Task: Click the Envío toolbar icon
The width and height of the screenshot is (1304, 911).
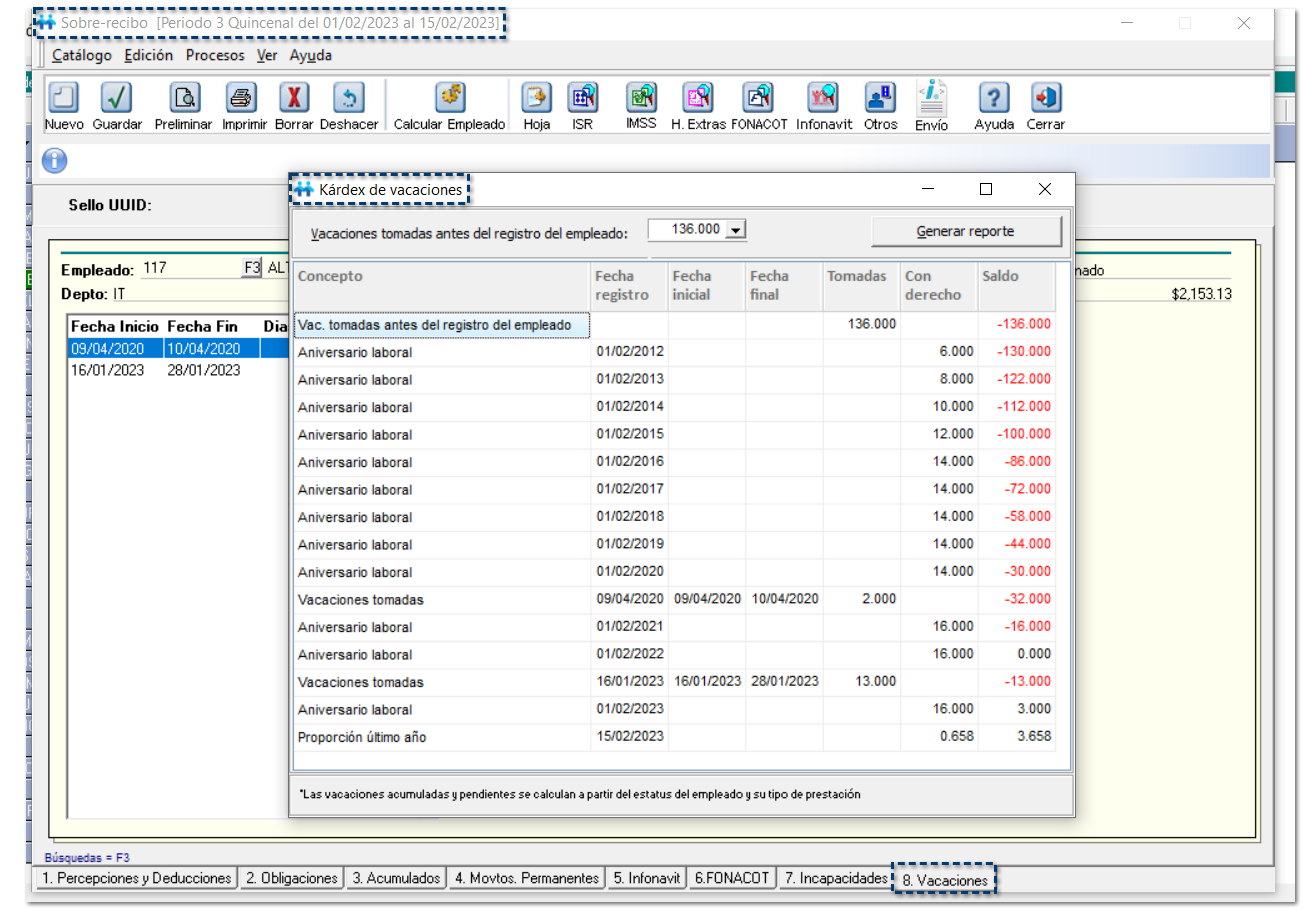Action: coord(932,98)
